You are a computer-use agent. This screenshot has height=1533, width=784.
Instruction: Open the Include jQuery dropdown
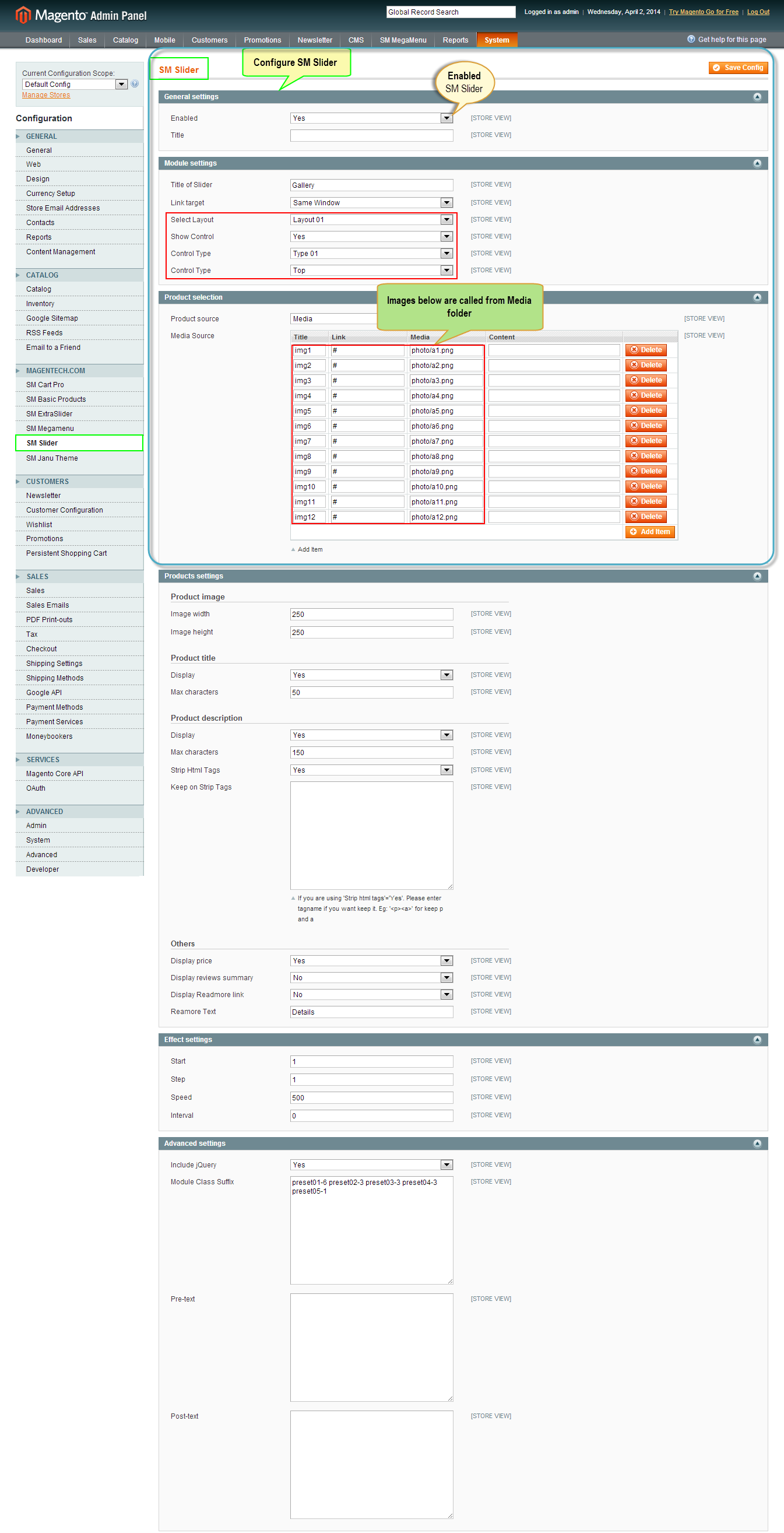(x=372, y=1164)
